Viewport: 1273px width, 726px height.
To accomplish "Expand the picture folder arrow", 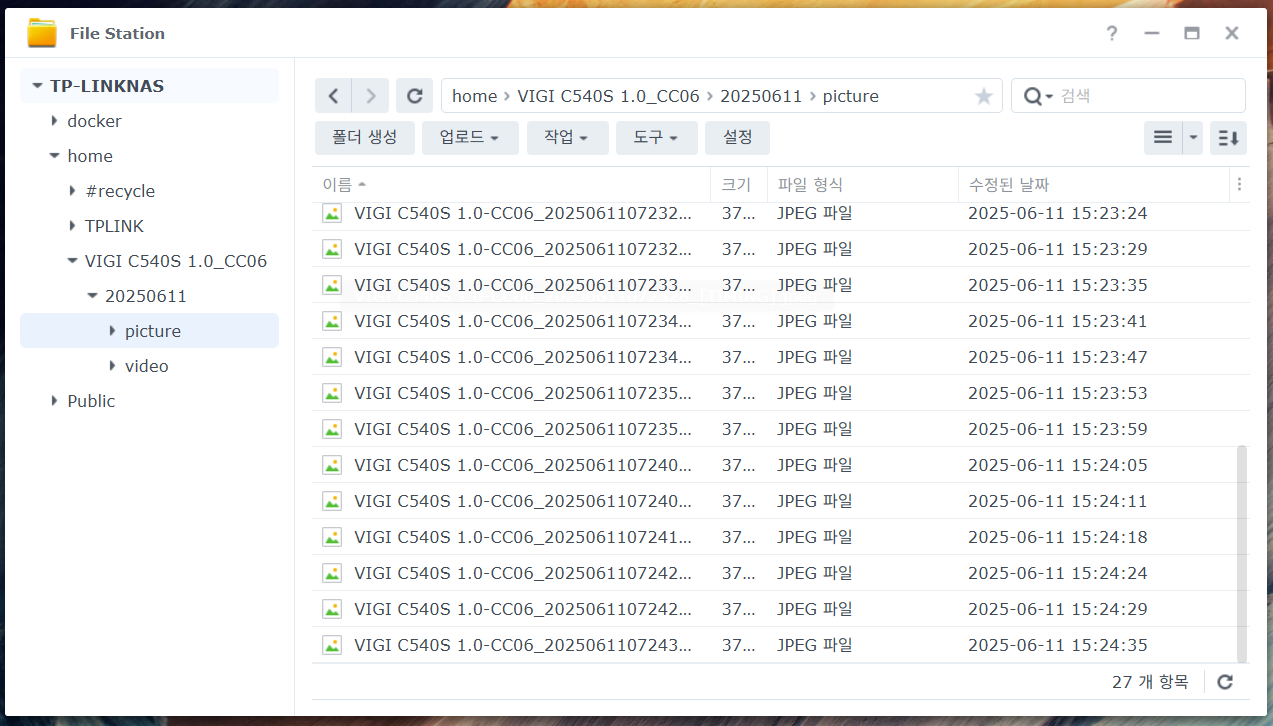I will [x=112, y=331].
